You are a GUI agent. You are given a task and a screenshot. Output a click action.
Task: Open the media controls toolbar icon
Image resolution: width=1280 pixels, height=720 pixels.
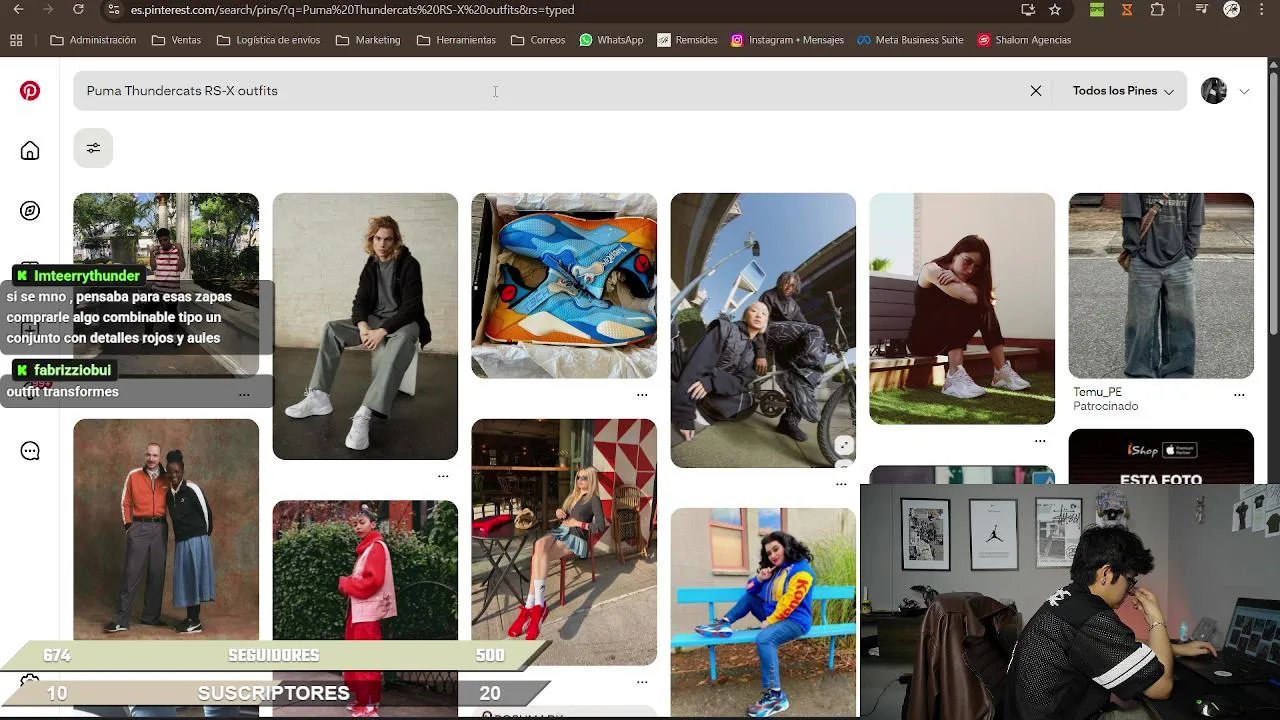pyautogui.click(x=1202, y=10)
